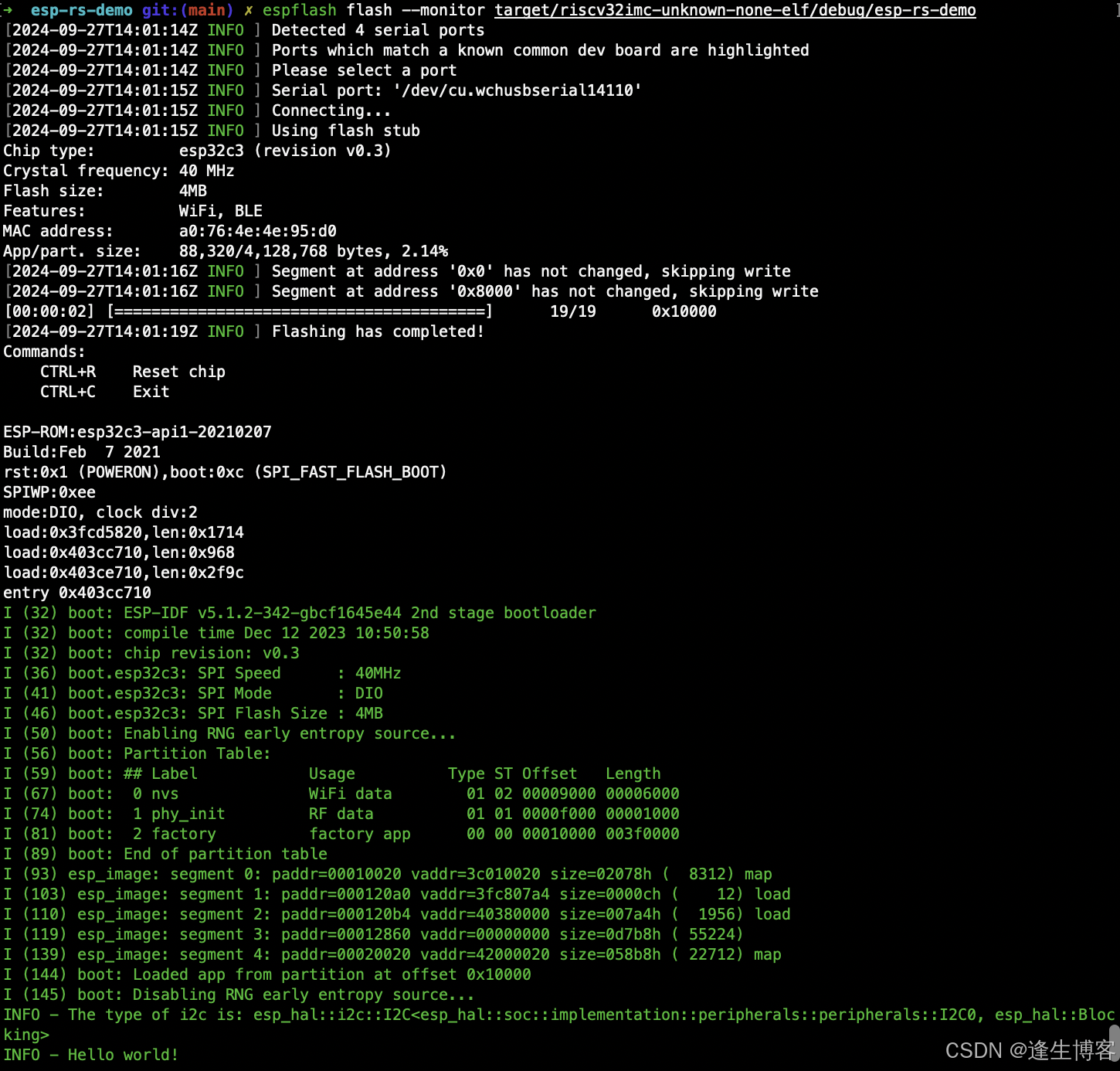Click 'Using flash stub' log line
Screen dimensions: 1120x1071
(345, 131)
